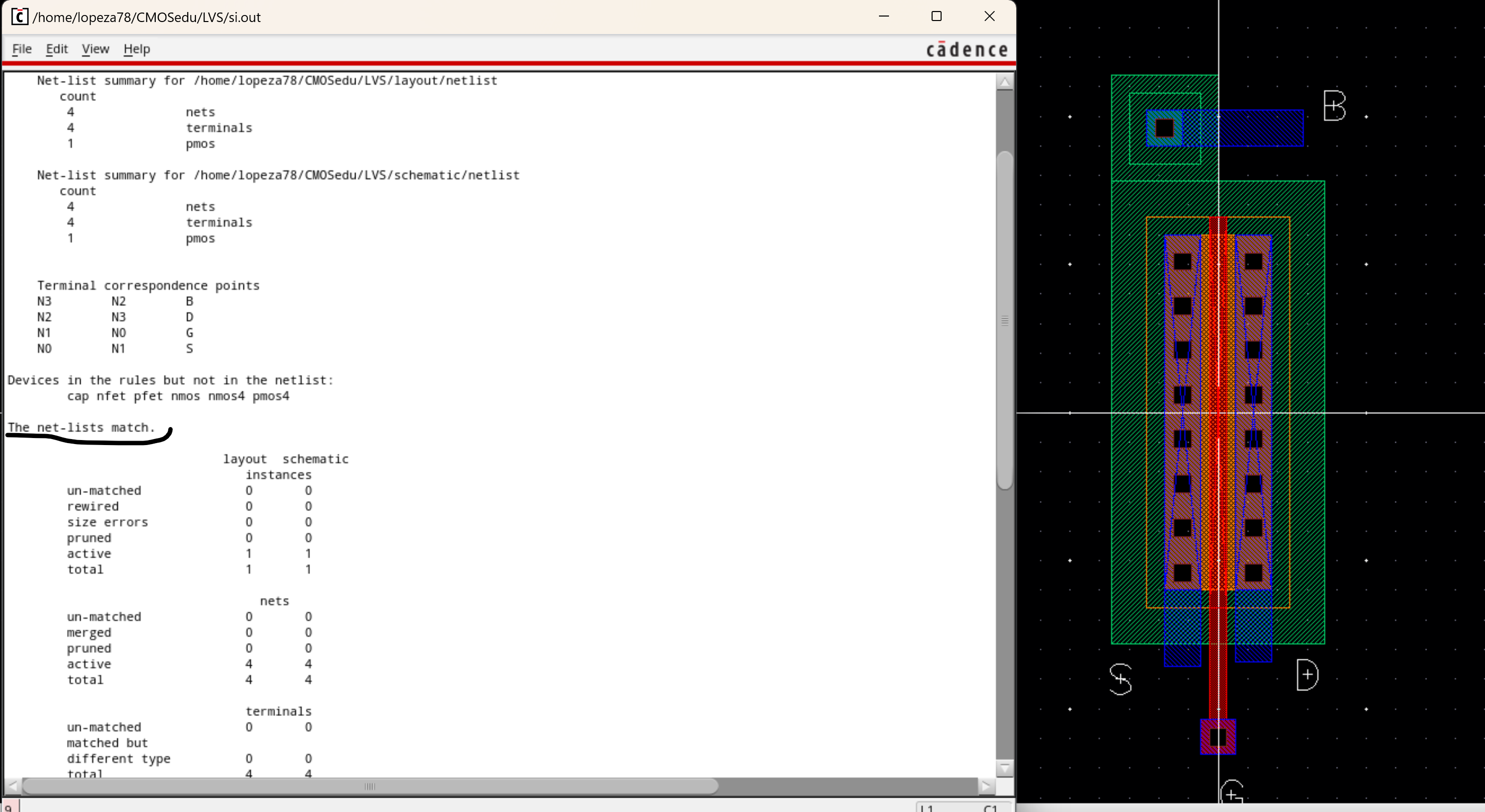Image resolution: width=1485 pixels, height=812 pixels.
Task: Open the Edit menu
Action: pyautogui.click(x=57, y=49)
